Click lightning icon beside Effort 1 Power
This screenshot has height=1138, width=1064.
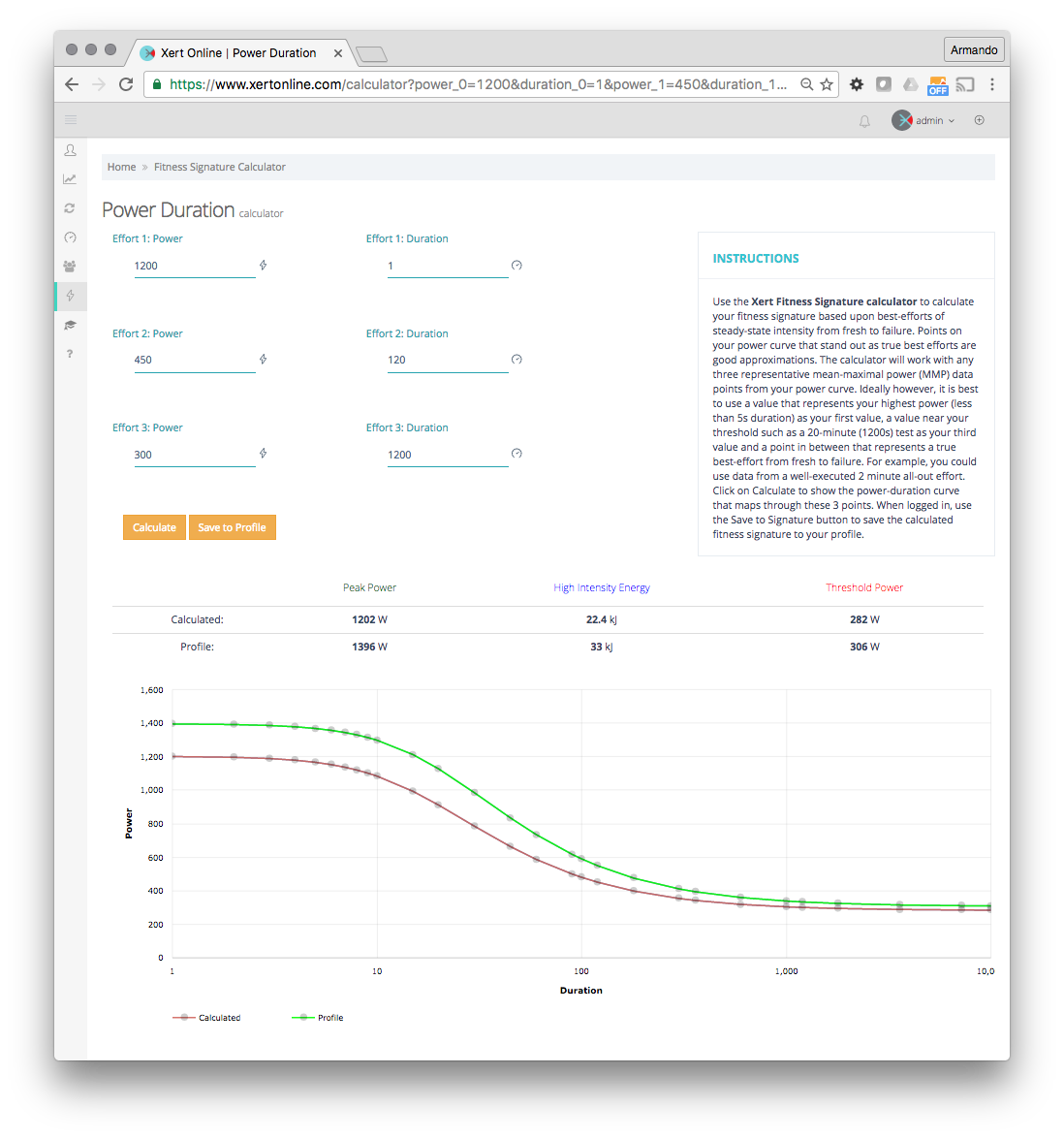(x=263, y=265)
